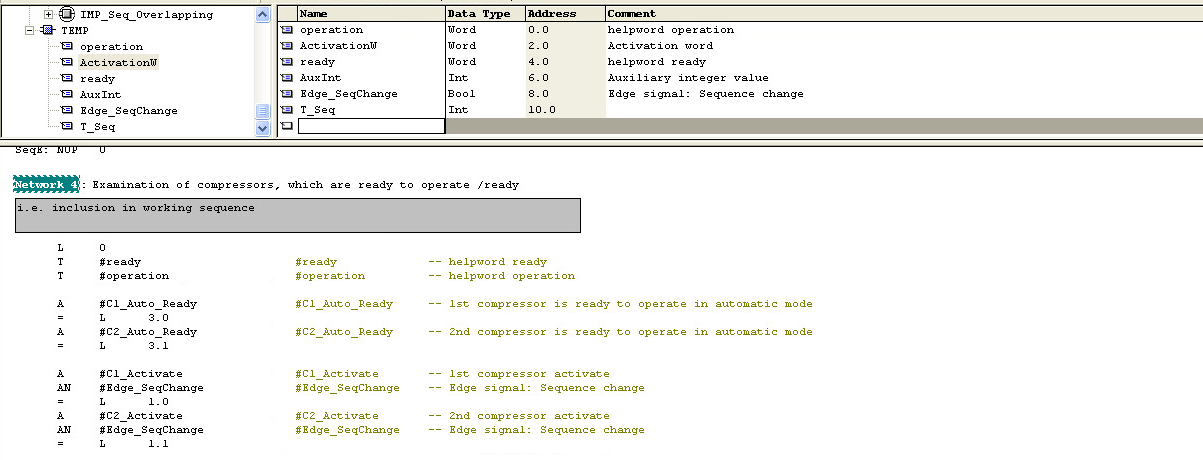Screen dimensions: 1203x460
Task: Select the Network 4 title label
Action: (45, 185)
